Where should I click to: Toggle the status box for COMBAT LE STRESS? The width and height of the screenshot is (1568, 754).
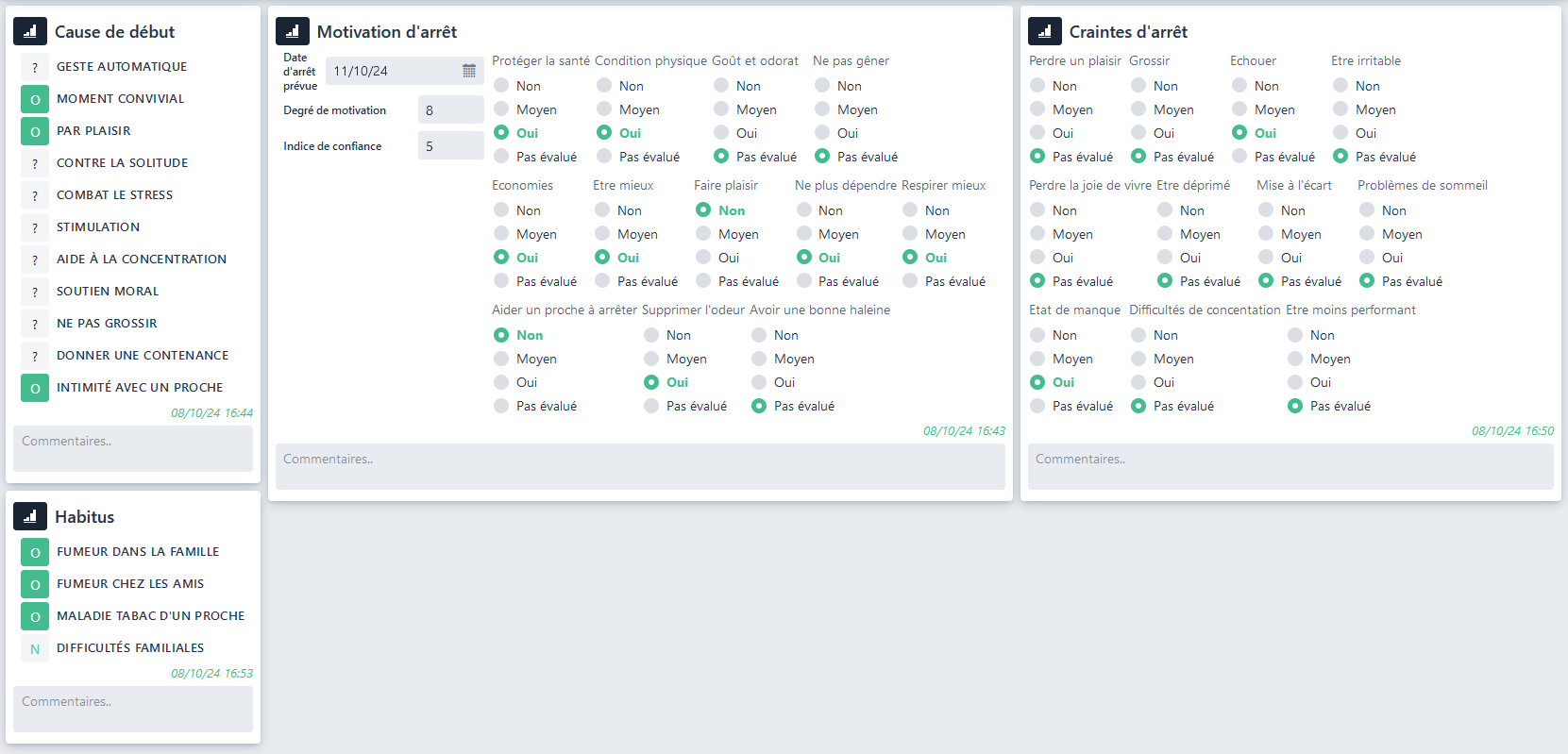35,195
